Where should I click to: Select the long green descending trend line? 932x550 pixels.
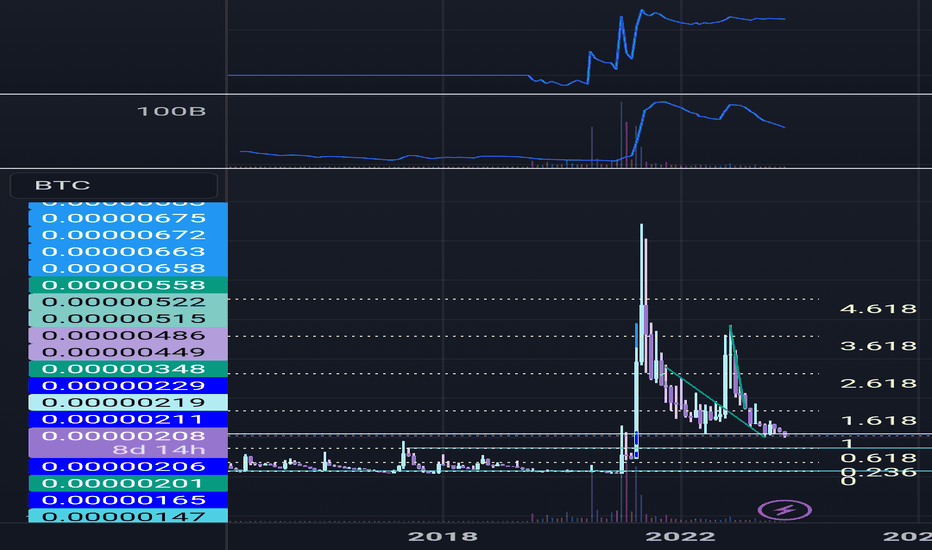coord(713,401)
